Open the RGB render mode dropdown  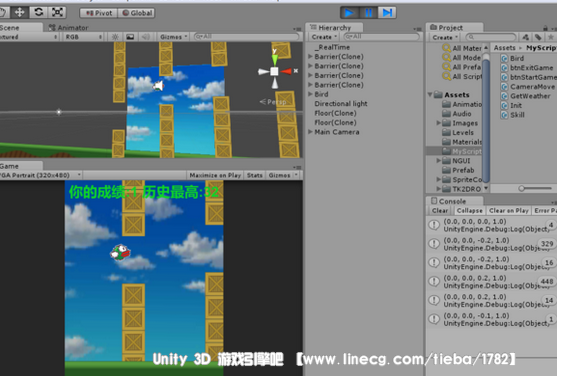click(x=84, y=37)
